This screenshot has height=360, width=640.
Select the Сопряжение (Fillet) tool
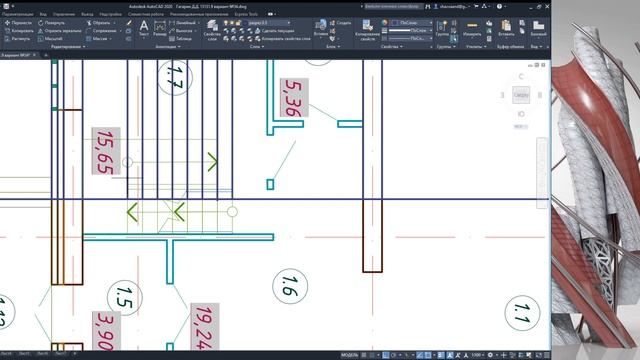(100, 31)
